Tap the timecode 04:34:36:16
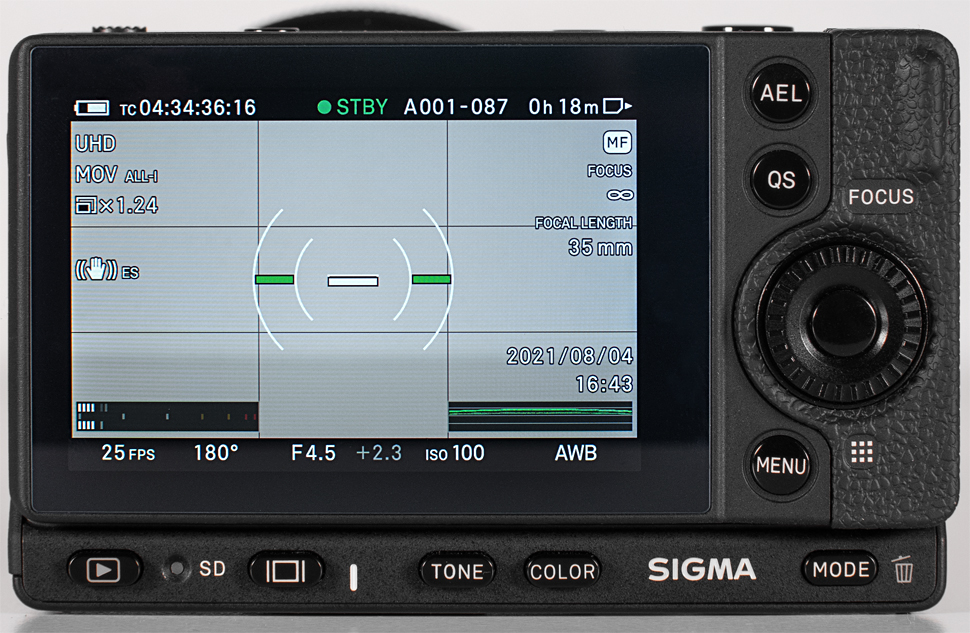This screenshot has height=633, width=970. coord(188,108)
